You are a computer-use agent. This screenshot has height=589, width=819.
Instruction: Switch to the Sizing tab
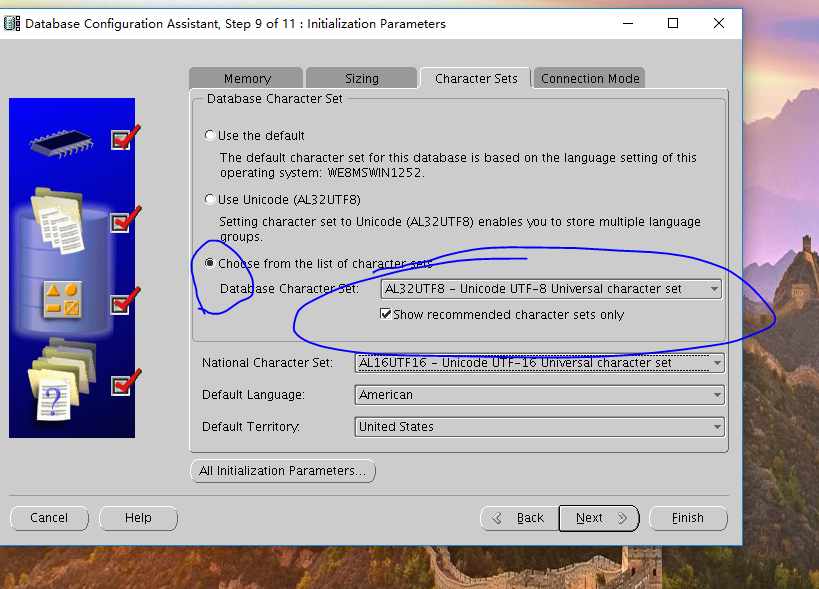click(x=361, y=78)
